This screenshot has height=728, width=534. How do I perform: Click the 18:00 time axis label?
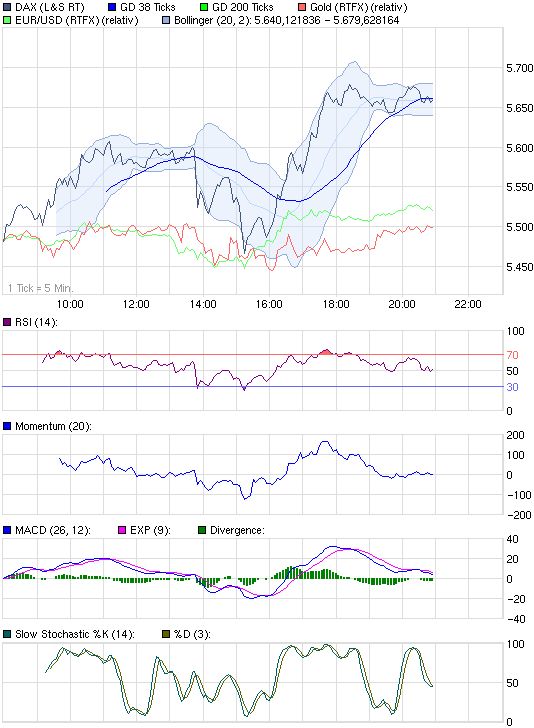click(x=336, y=304)
